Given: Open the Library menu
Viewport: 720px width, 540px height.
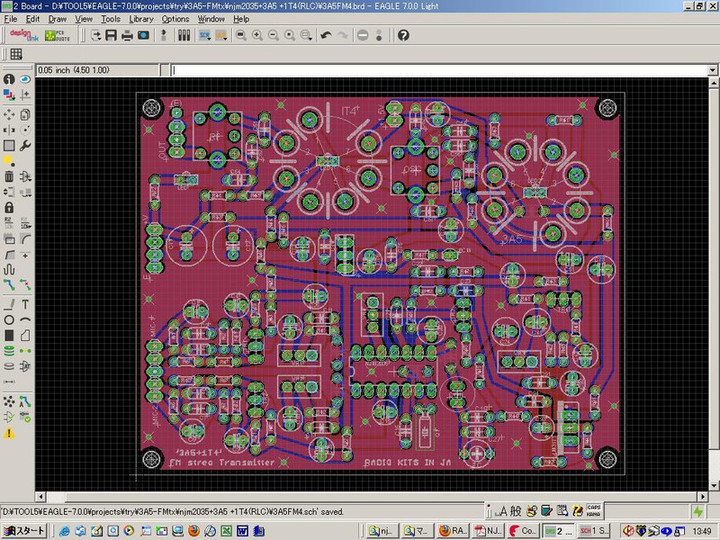Looking at the screenshot, I should 141,19.
